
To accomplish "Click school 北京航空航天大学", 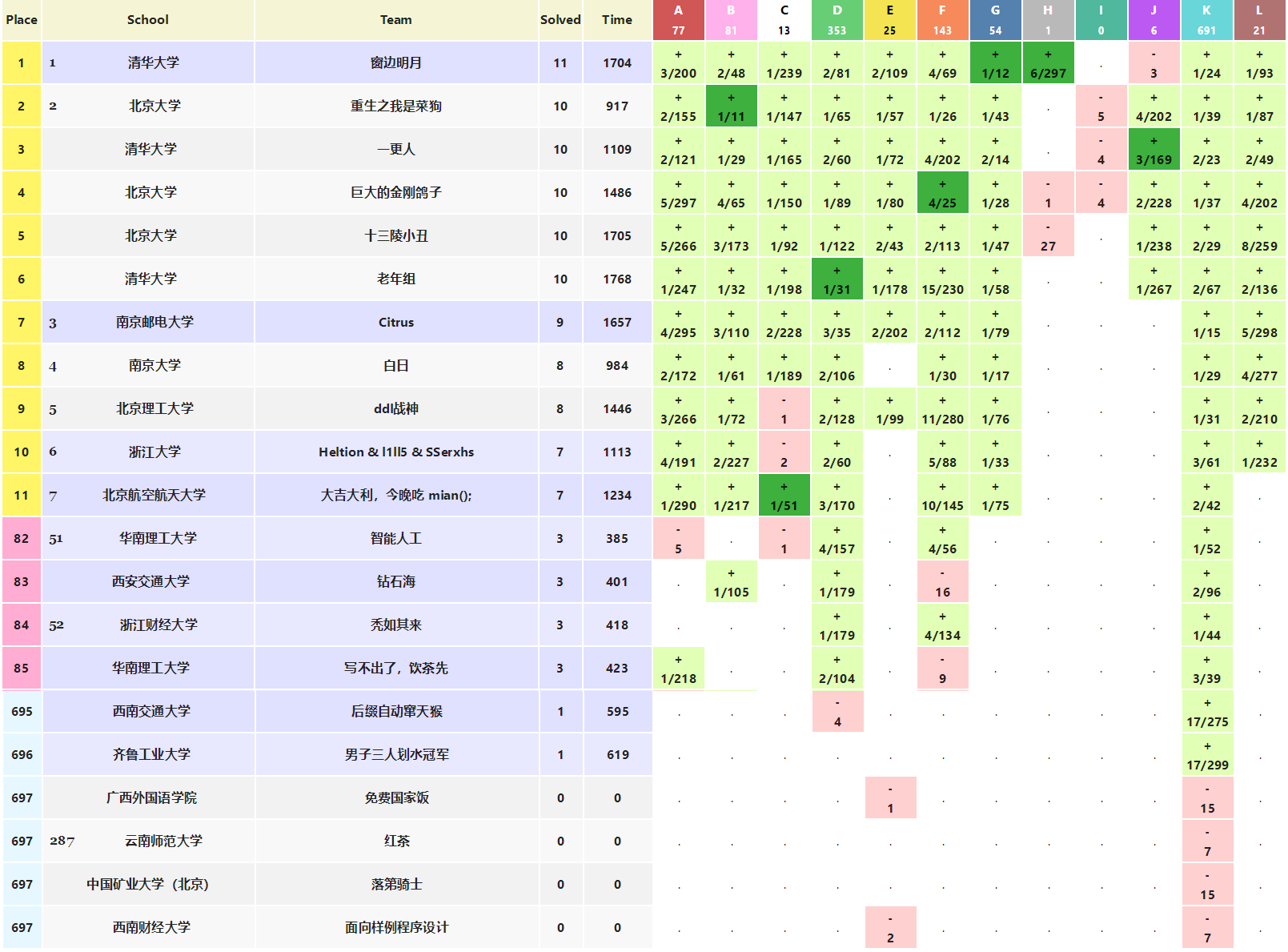I will click(154, 496).
